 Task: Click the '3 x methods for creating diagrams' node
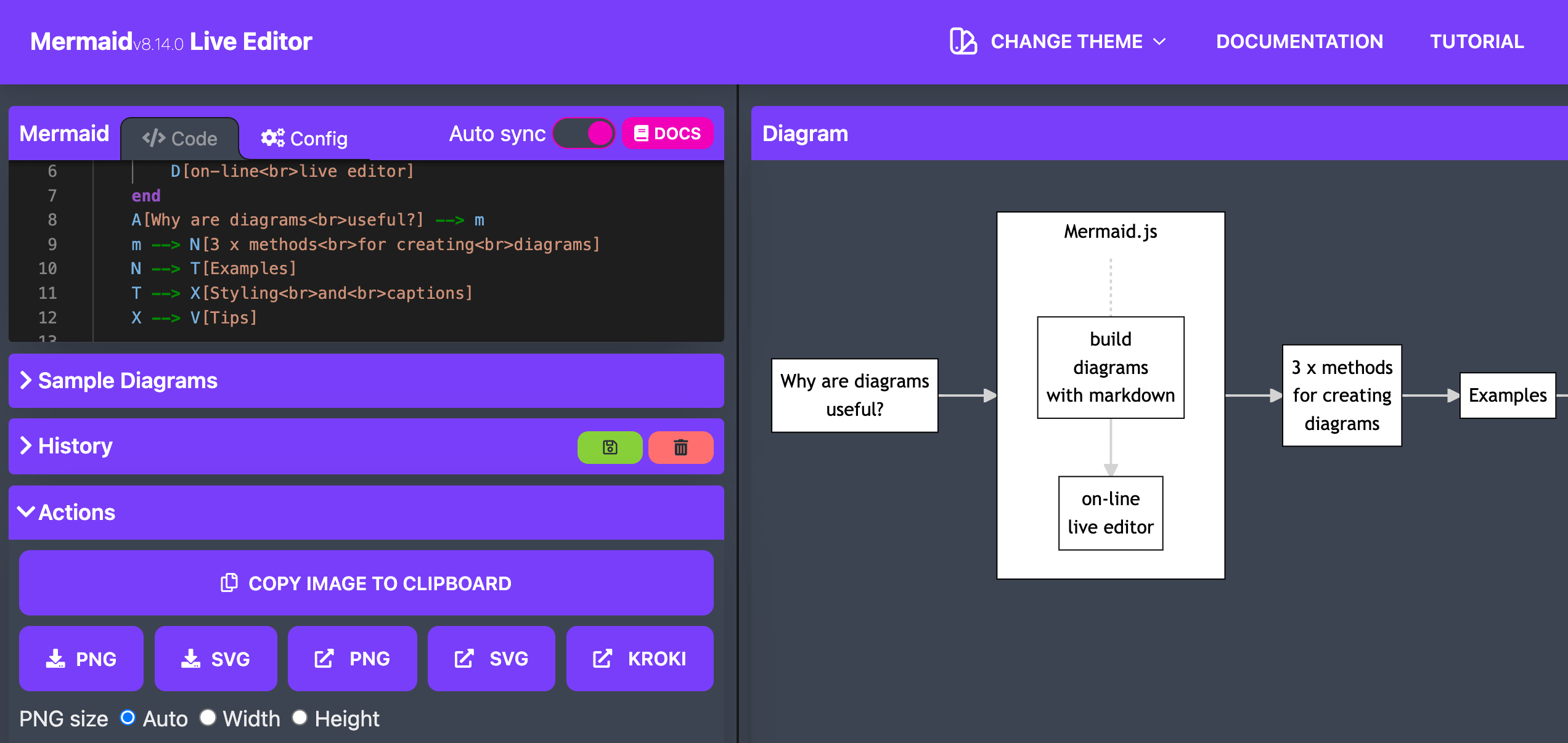pyautogui.click(x=1342, y=395)
